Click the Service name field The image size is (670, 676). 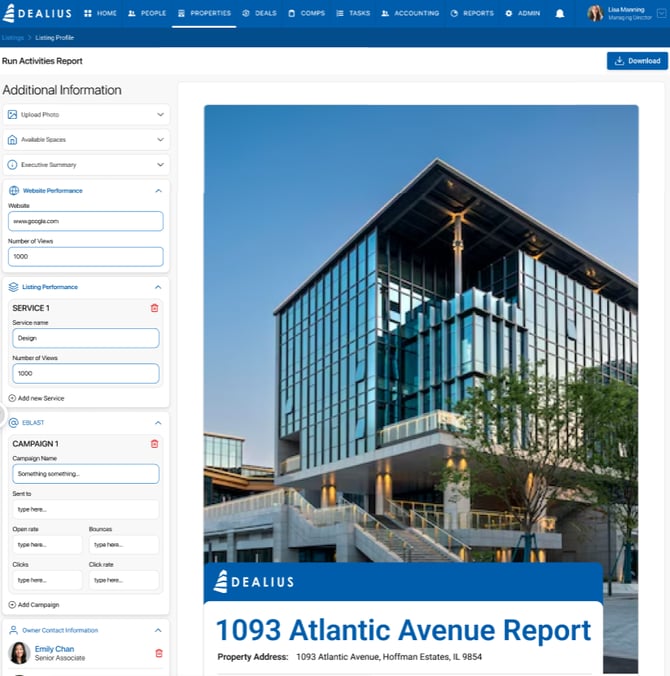pos(86,338)
